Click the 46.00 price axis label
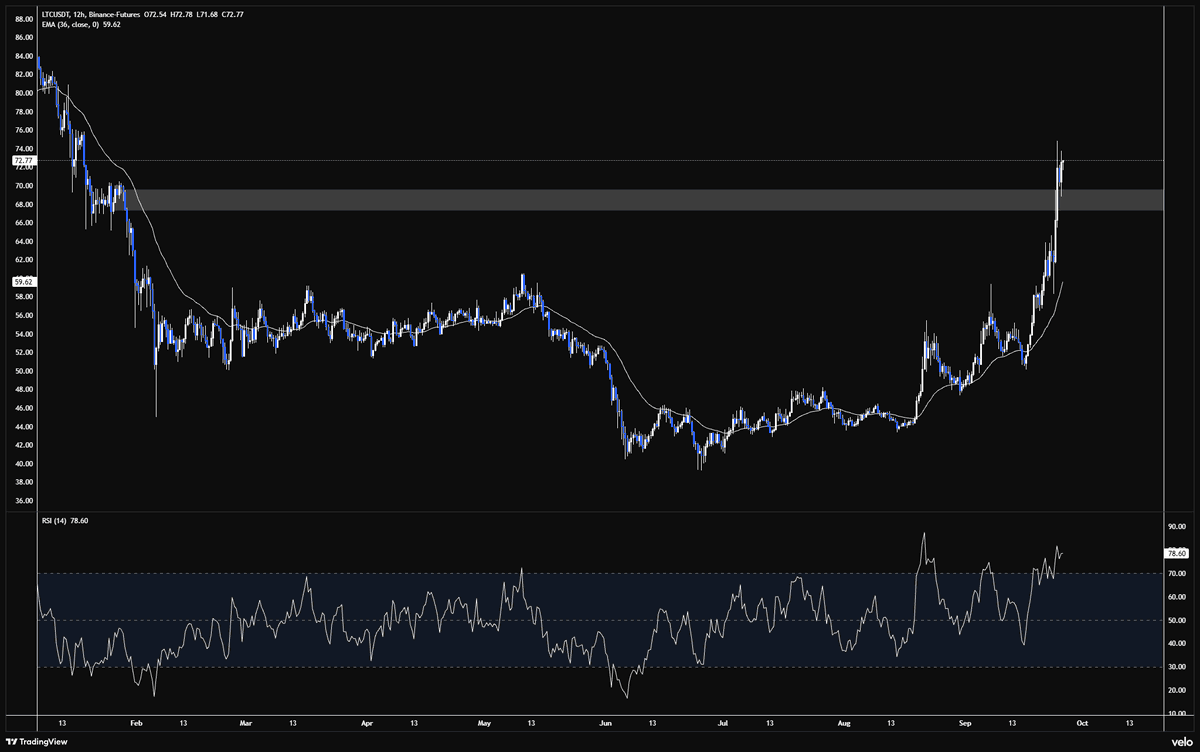 pyautogui.click(x=23, y=408)
